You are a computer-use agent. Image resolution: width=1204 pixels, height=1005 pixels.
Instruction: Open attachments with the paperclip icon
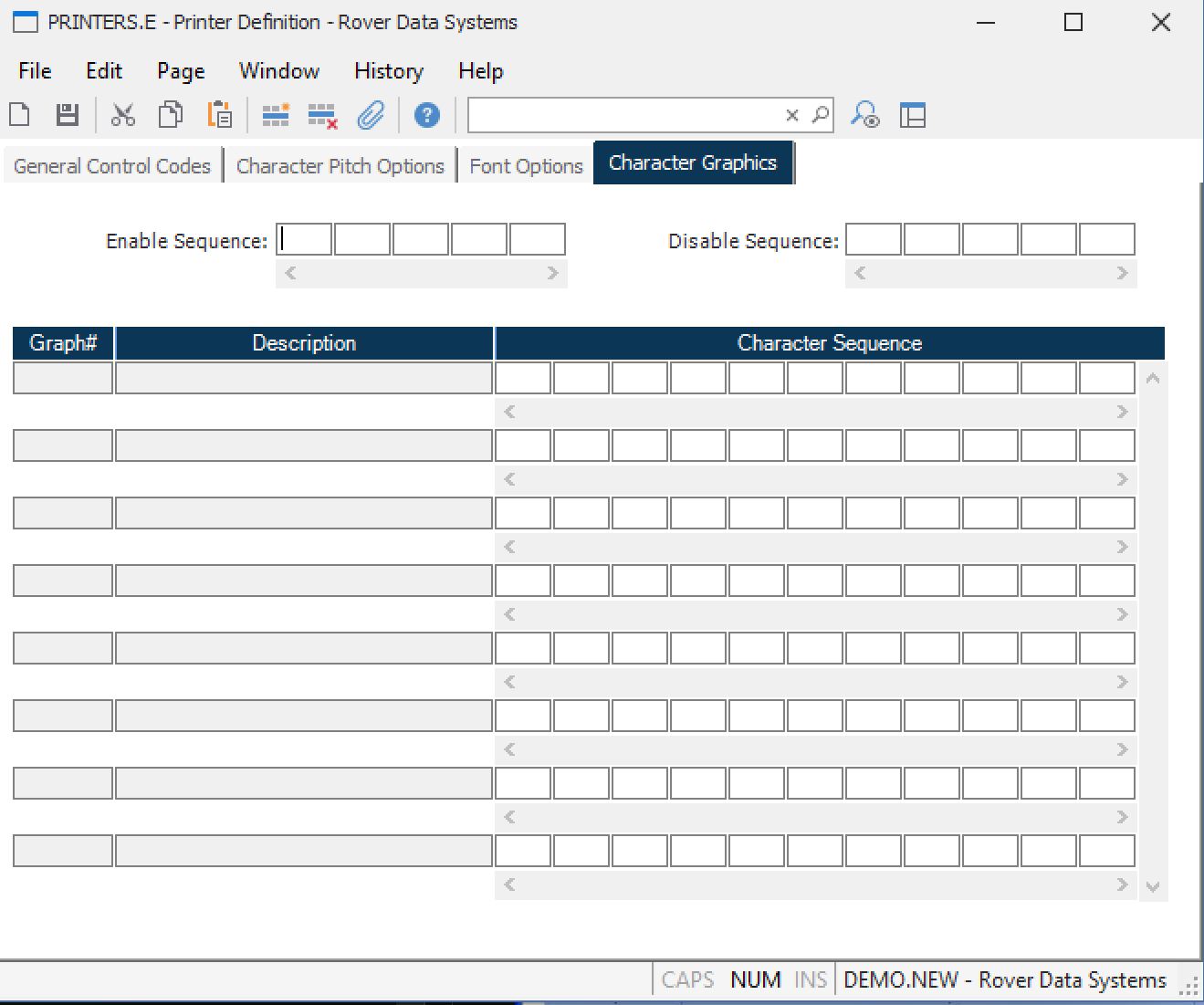[x=371, y=115]
